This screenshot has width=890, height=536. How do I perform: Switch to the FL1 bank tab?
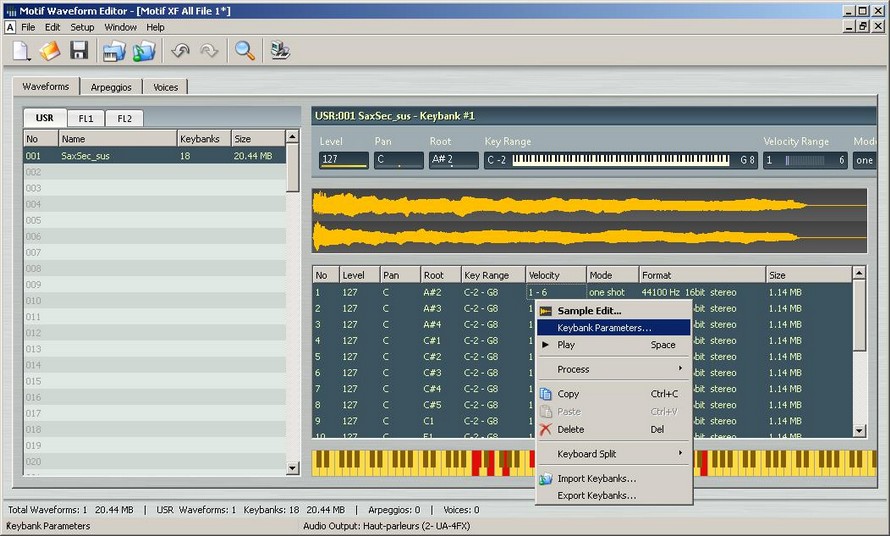87,118
